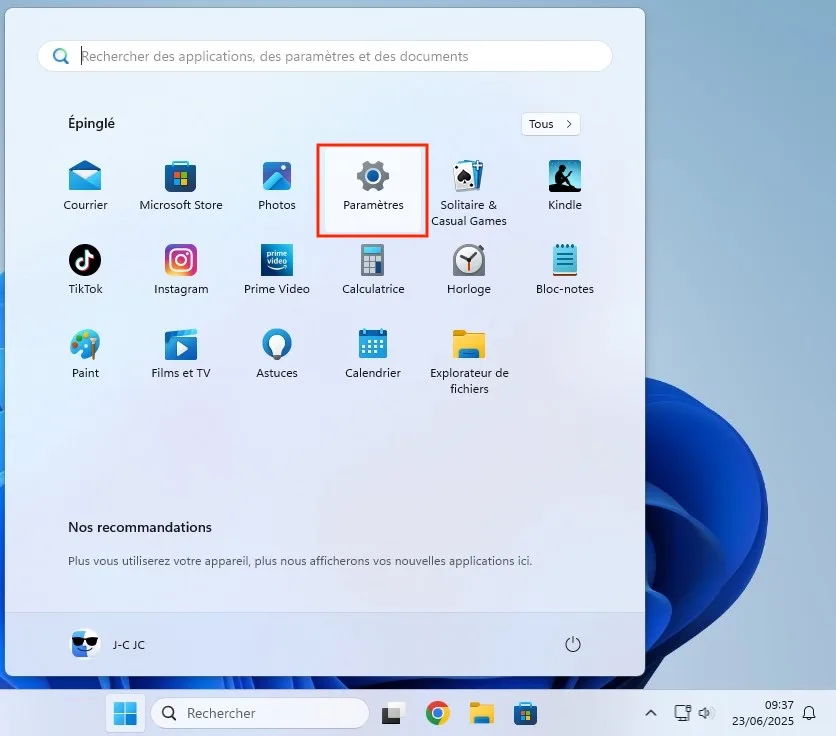Open the J-C JC user account menu
The height and width of the screenshot is (736, 836).
[x=108, y=644]
